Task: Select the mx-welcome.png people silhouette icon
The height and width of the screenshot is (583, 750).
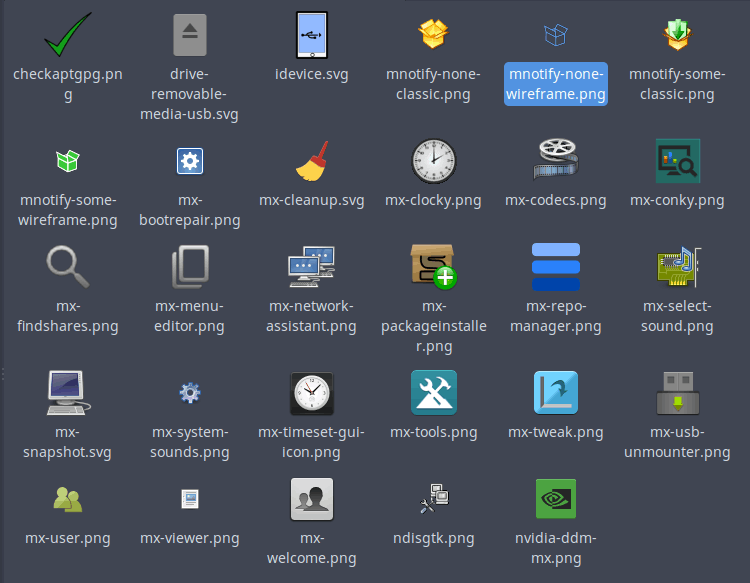Action: pyautogui.click(x=312, y=499)
